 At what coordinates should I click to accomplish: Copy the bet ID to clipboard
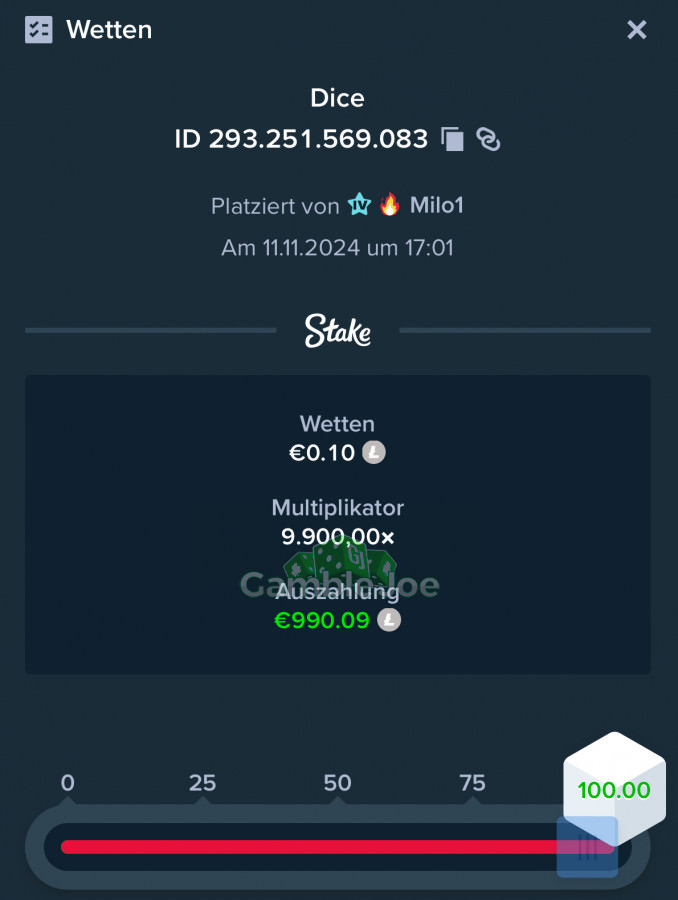452,139
